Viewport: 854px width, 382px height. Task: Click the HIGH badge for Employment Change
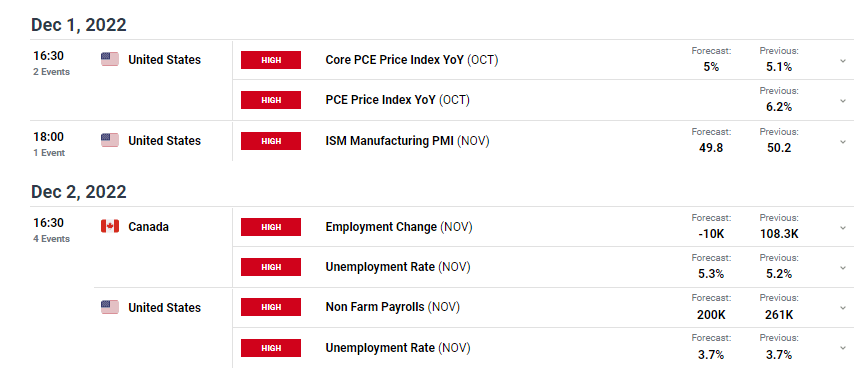[271, 227]
